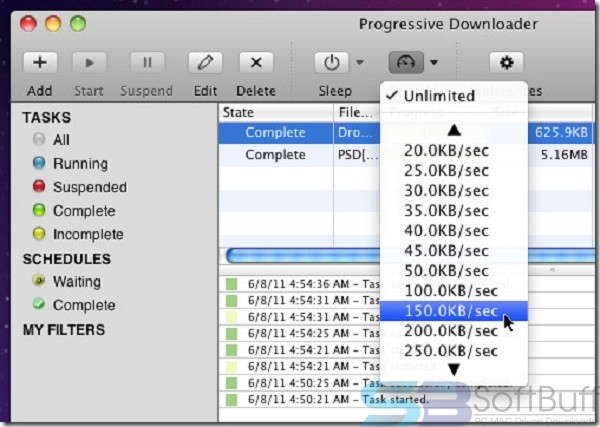This screenshot has width=600, height=427.
Task: Choose 45.0KB/sec speed limit
Action: 454,251
